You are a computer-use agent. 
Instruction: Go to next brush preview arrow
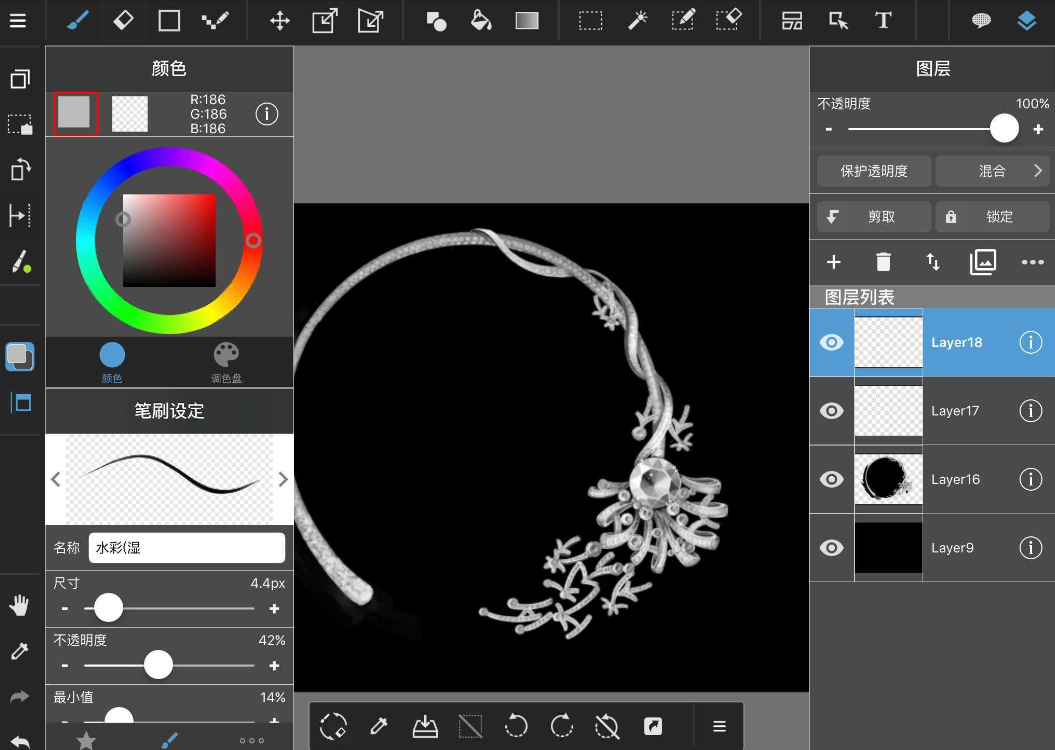[283, 479]
